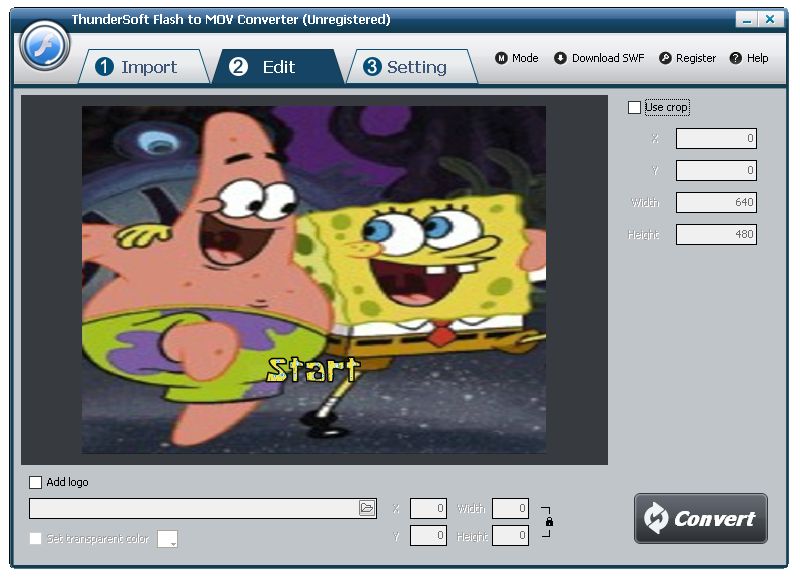The width and height of the screenshot is (800, 584).
Task: Click the Flash logo icon
Action: pos(44,47)
